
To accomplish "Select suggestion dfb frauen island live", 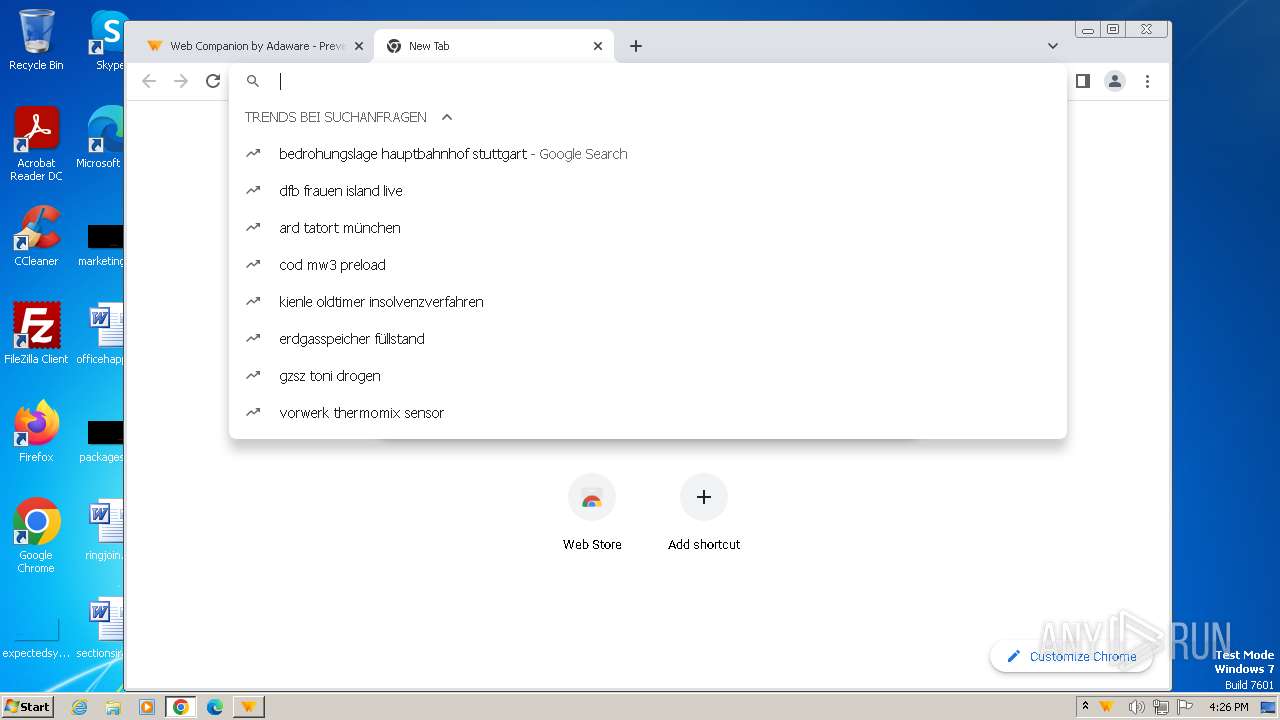I will coord(648,191).
